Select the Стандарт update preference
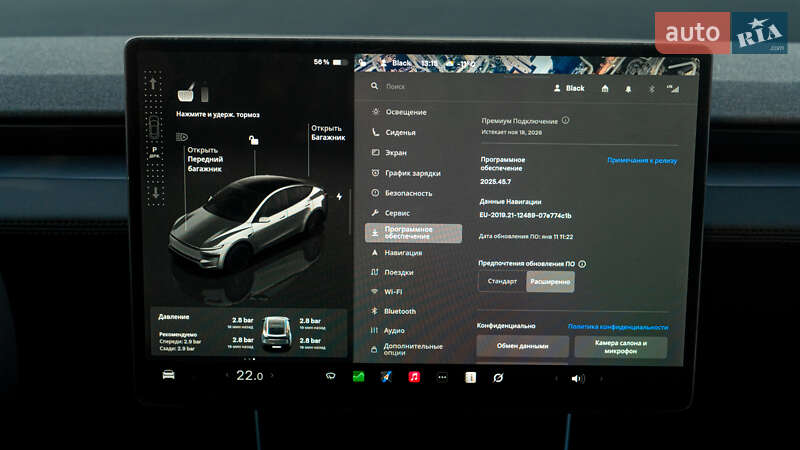This screenshot has width=800, height=450. tap(502, 282)
